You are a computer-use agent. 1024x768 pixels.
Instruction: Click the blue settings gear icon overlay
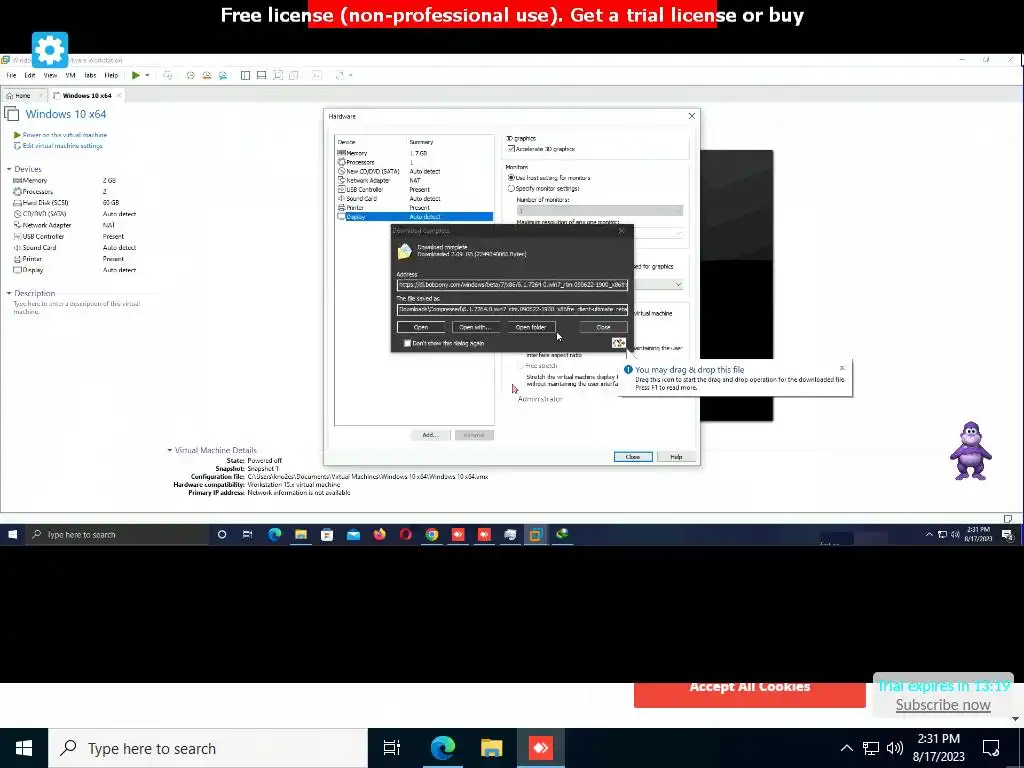[50, 50]
